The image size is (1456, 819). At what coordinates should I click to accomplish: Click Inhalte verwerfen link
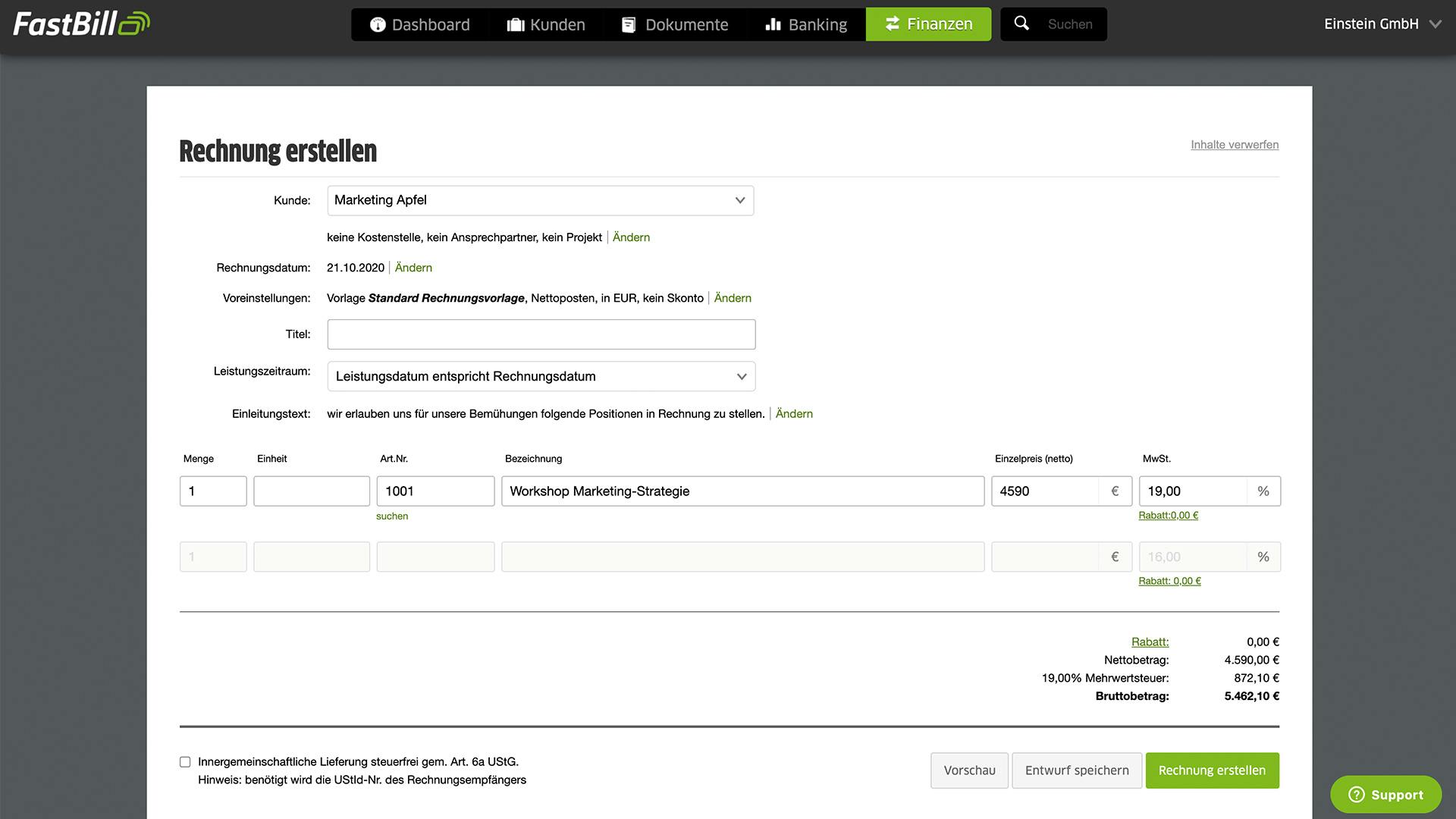point(1234,145)
